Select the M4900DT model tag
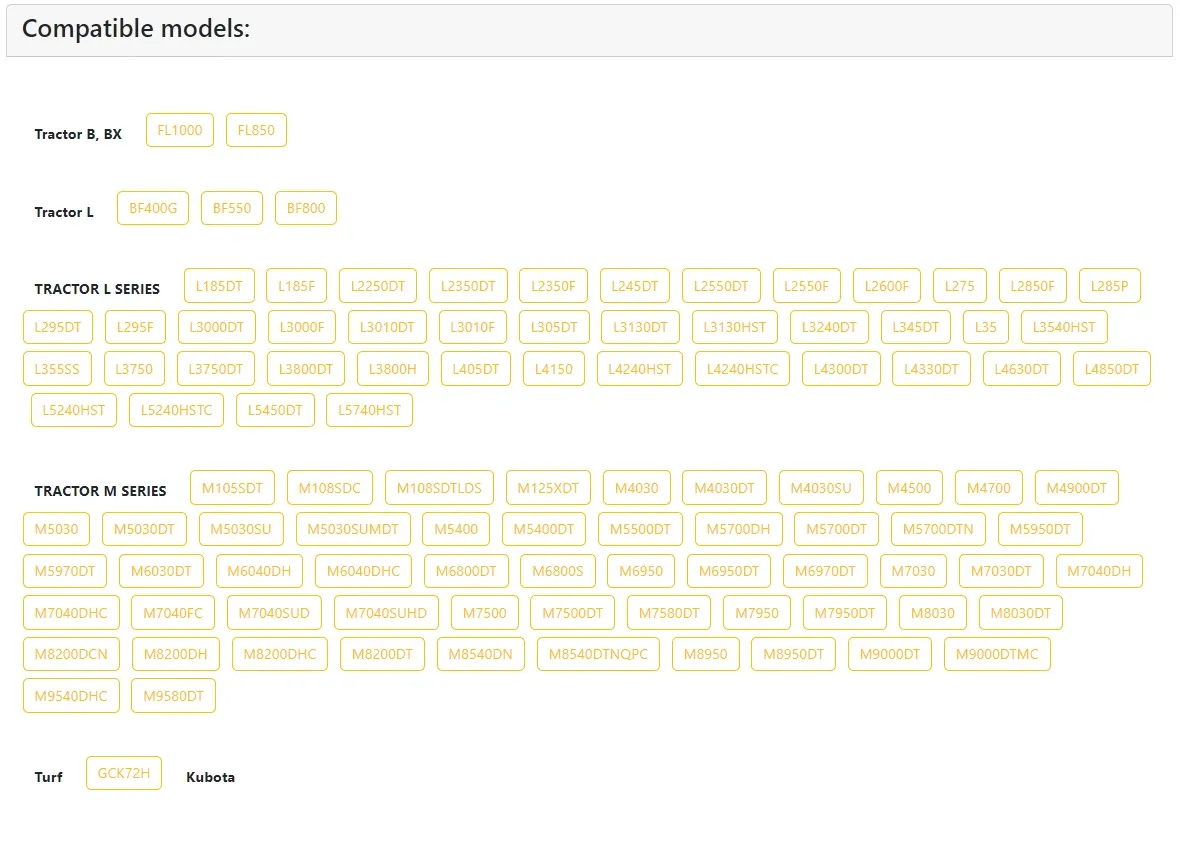Viewport: 1180px width, 864px height. coord(1077,488)
